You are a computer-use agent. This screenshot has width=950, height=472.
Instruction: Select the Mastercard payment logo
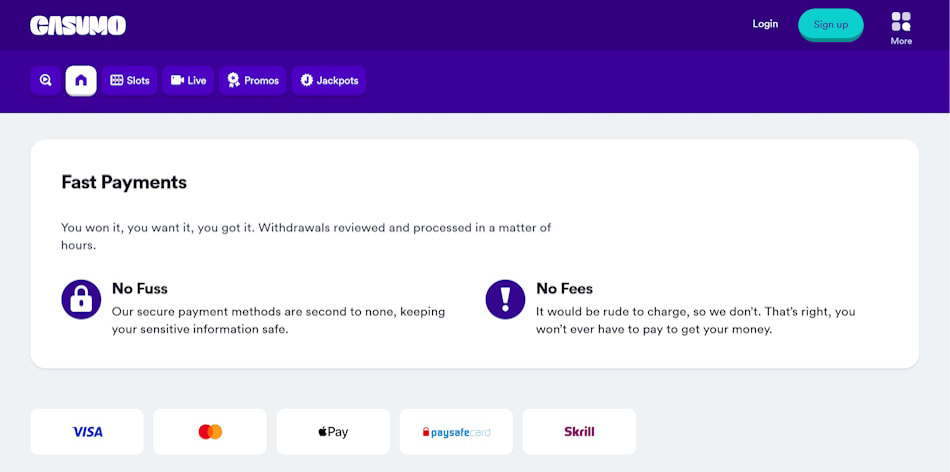pos(210,432)
